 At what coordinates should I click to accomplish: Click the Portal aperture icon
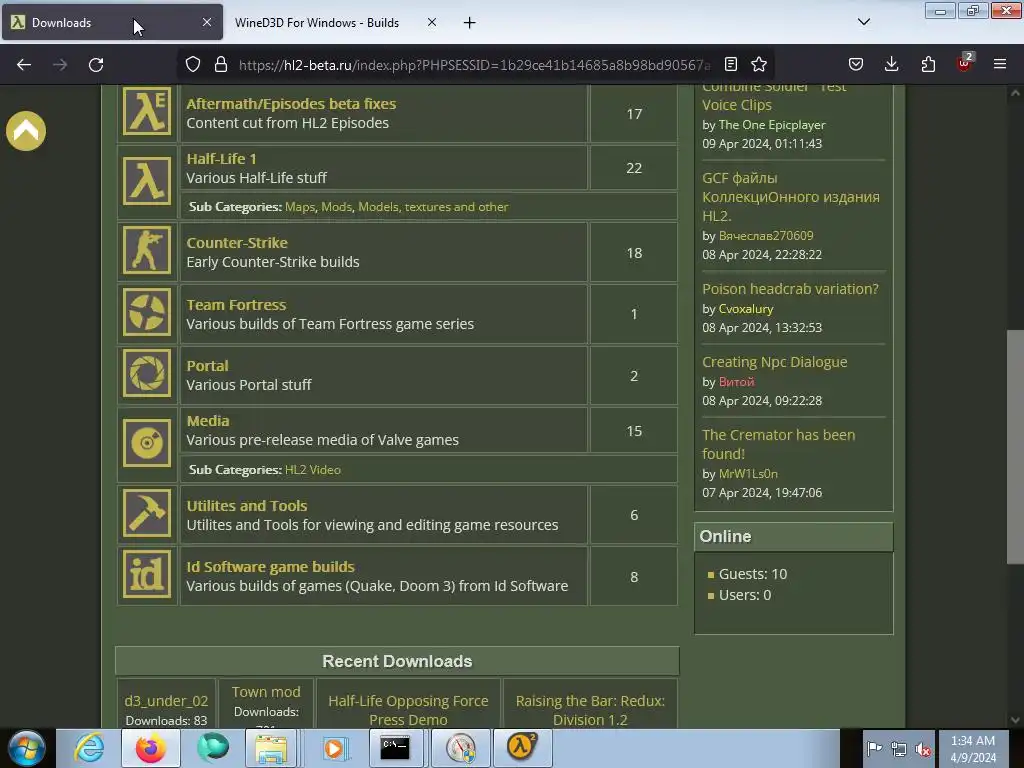[x=147, y=374]
